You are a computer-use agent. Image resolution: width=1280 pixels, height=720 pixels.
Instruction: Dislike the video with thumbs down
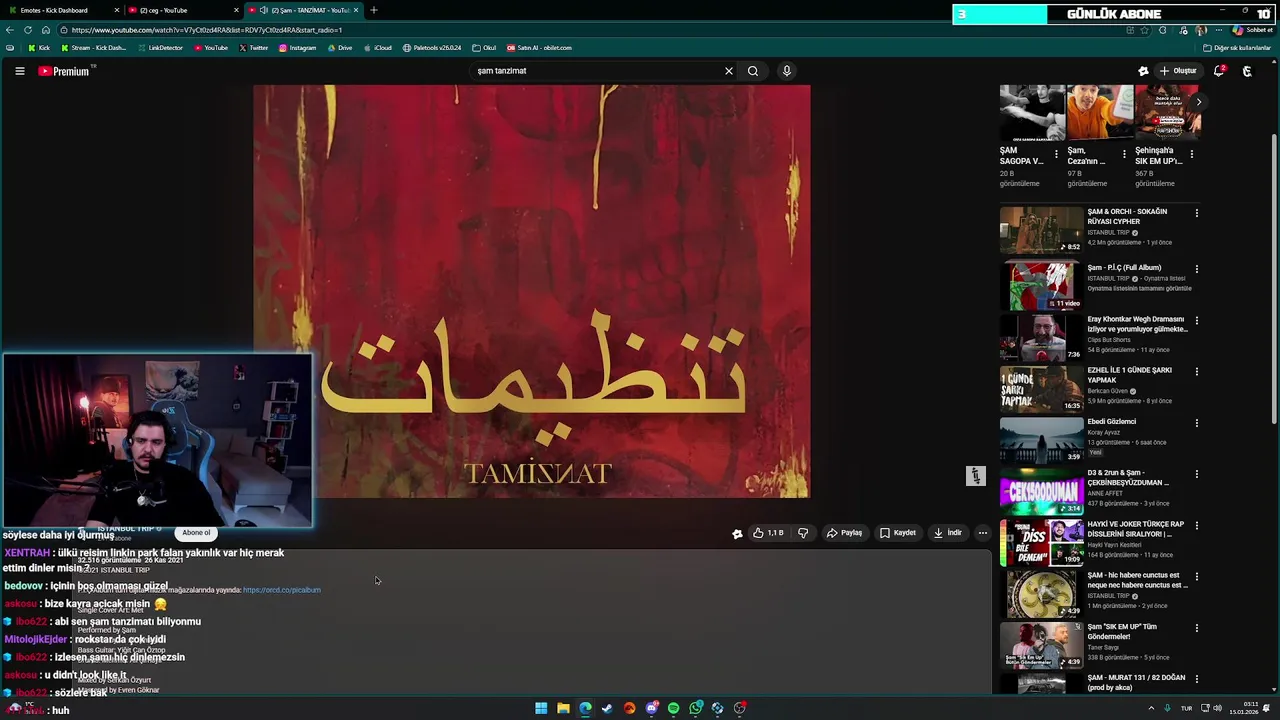point(803,533)
